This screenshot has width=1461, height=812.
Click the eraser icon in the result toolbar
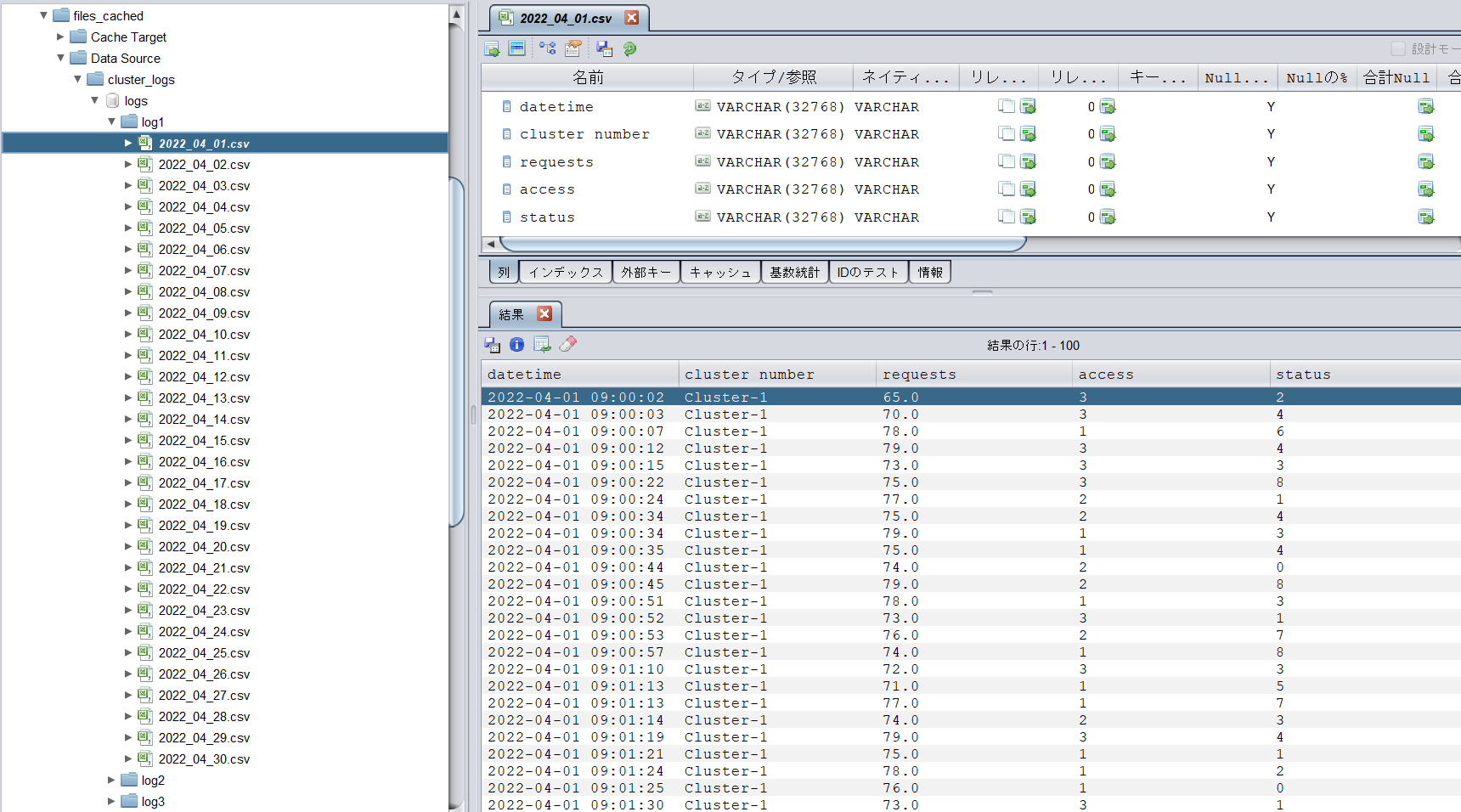click(x=568, y=343)
